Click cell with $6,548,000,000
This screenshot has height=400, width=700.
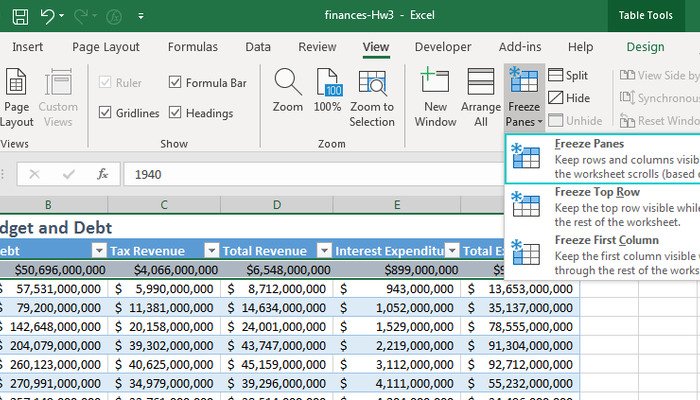pyautogui.click(x=277, y=270)
